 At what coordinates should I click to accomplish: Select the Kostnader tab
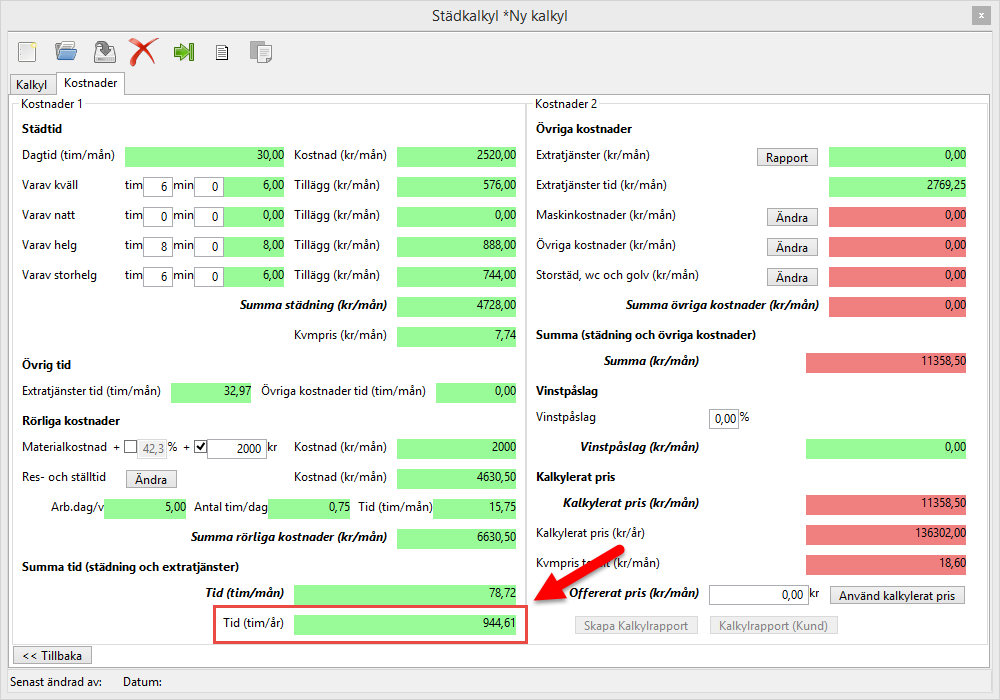pos(91,84)
